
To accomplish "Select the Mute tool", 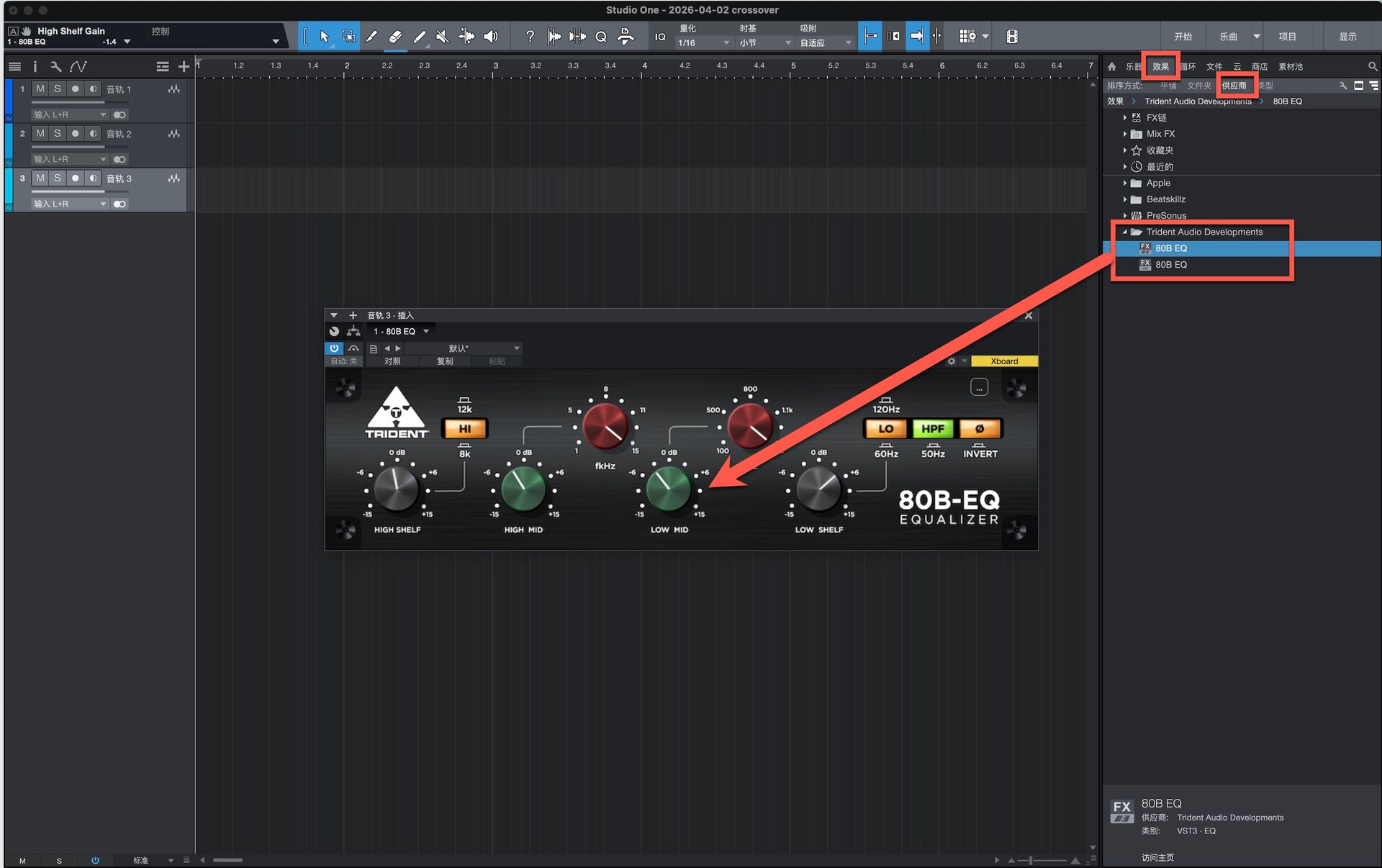I will [x=443, y=37].
